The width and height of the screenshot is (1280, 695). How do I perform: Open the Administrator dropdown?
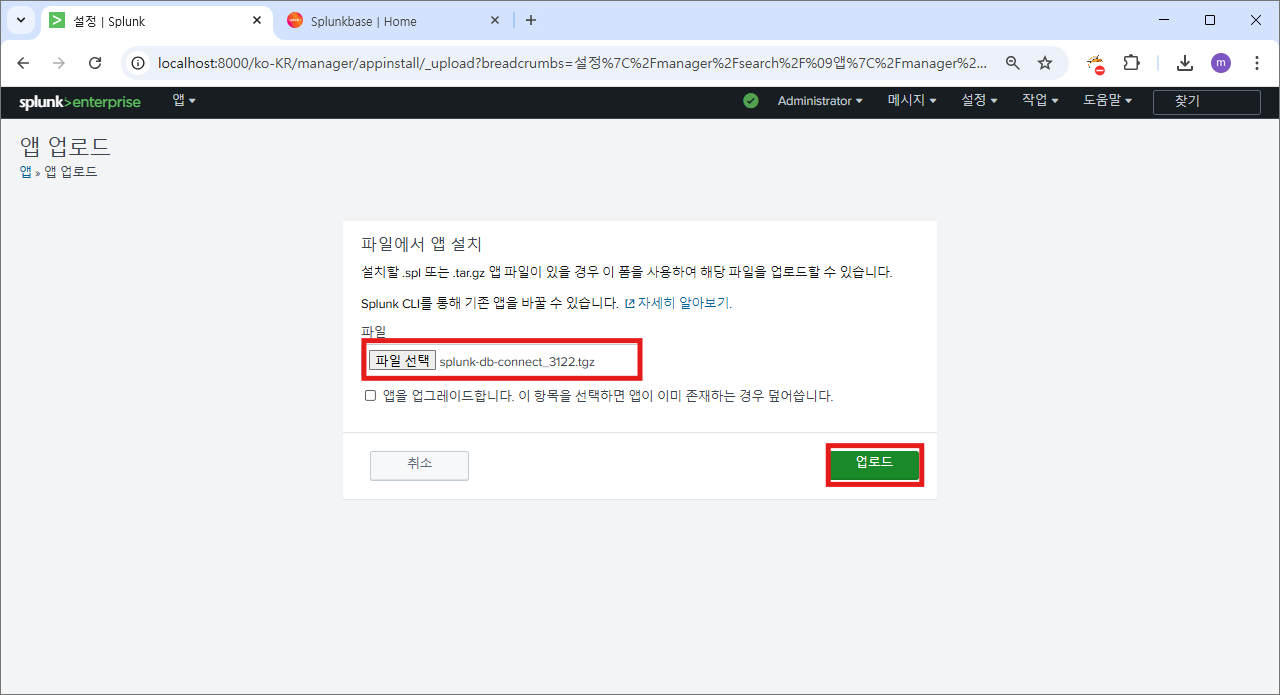click(820, 101)
